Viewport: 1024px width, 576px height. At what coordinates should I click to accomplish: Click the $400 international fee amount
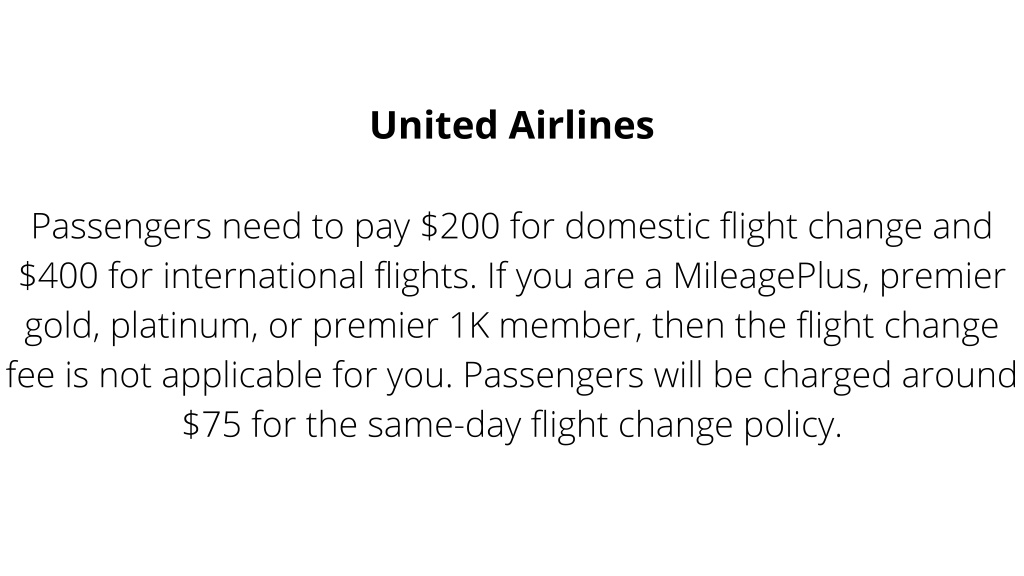click(58, 276)
